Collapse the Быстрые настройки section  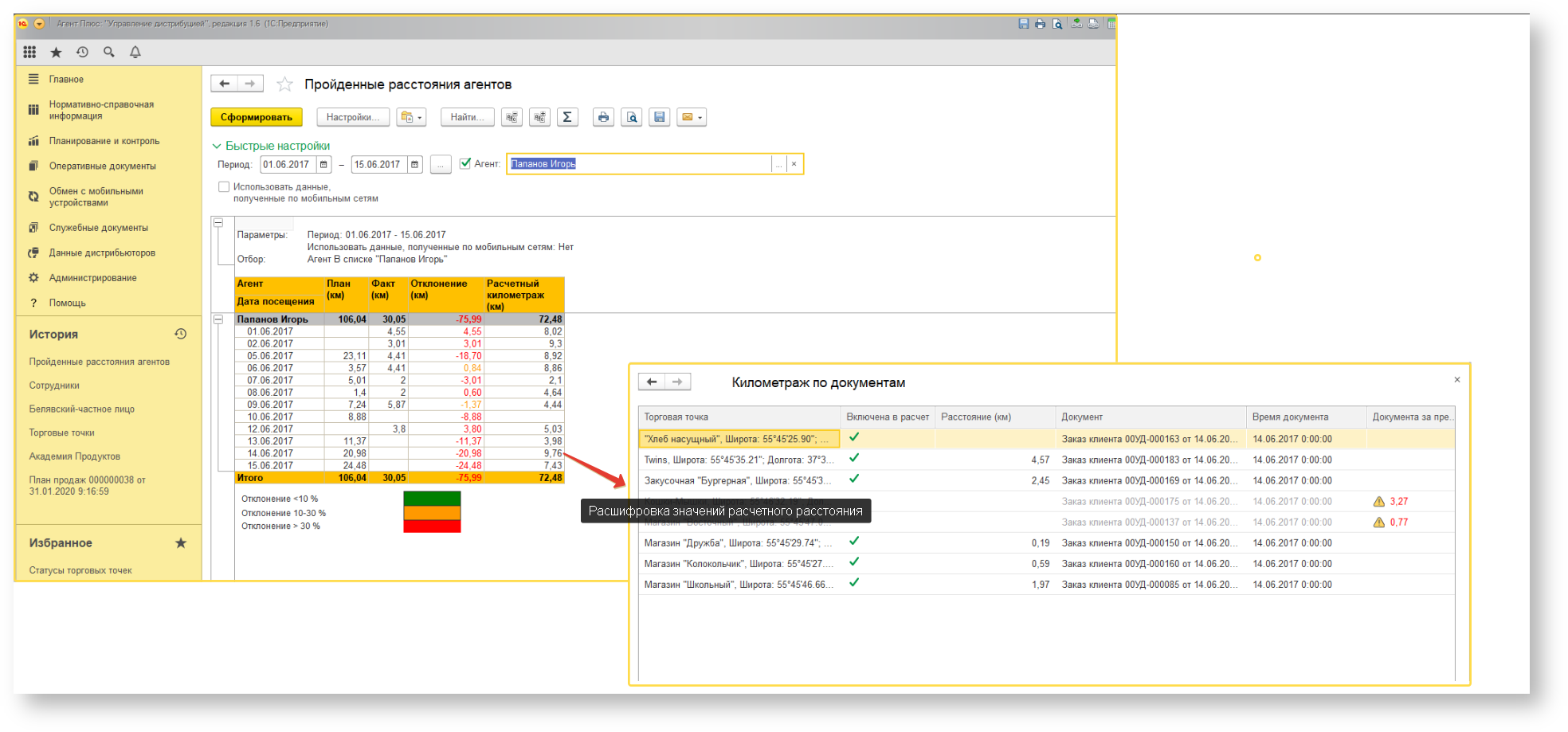271,146
